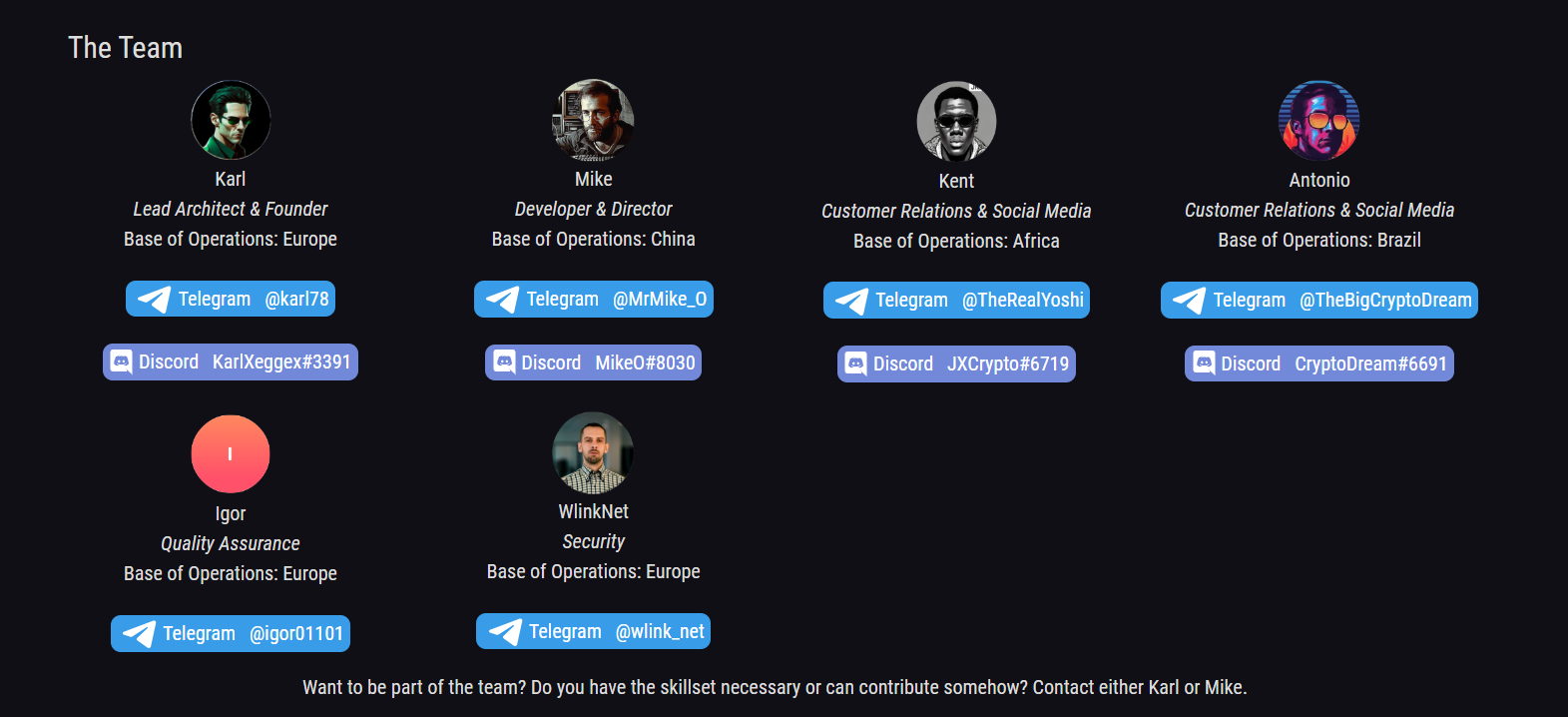Click the Telegram icon in Antonio's button
1568x717 pixels.
[1189, 301]
